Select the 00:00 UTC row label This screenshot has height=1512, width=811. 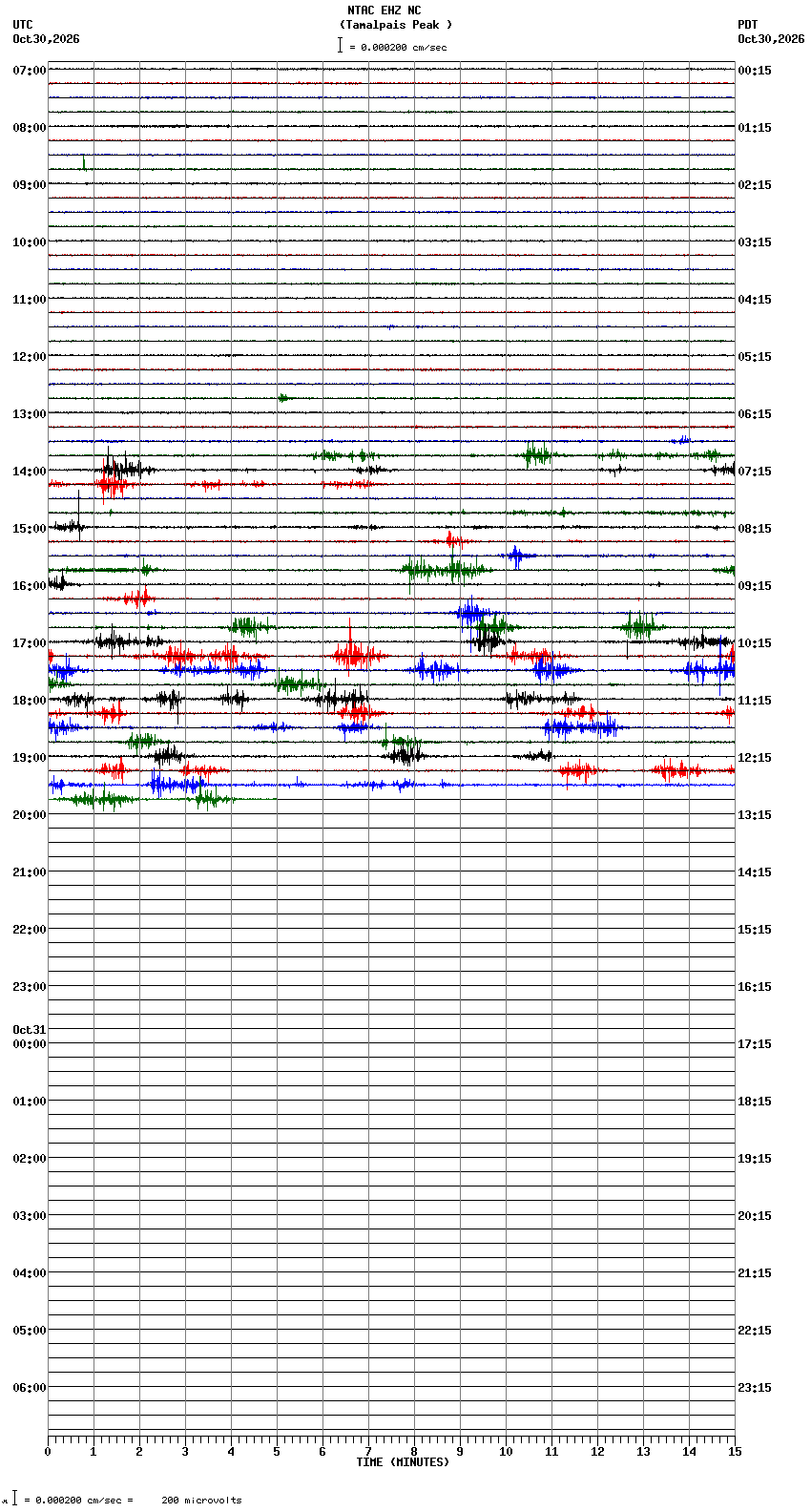(30, 1044)
